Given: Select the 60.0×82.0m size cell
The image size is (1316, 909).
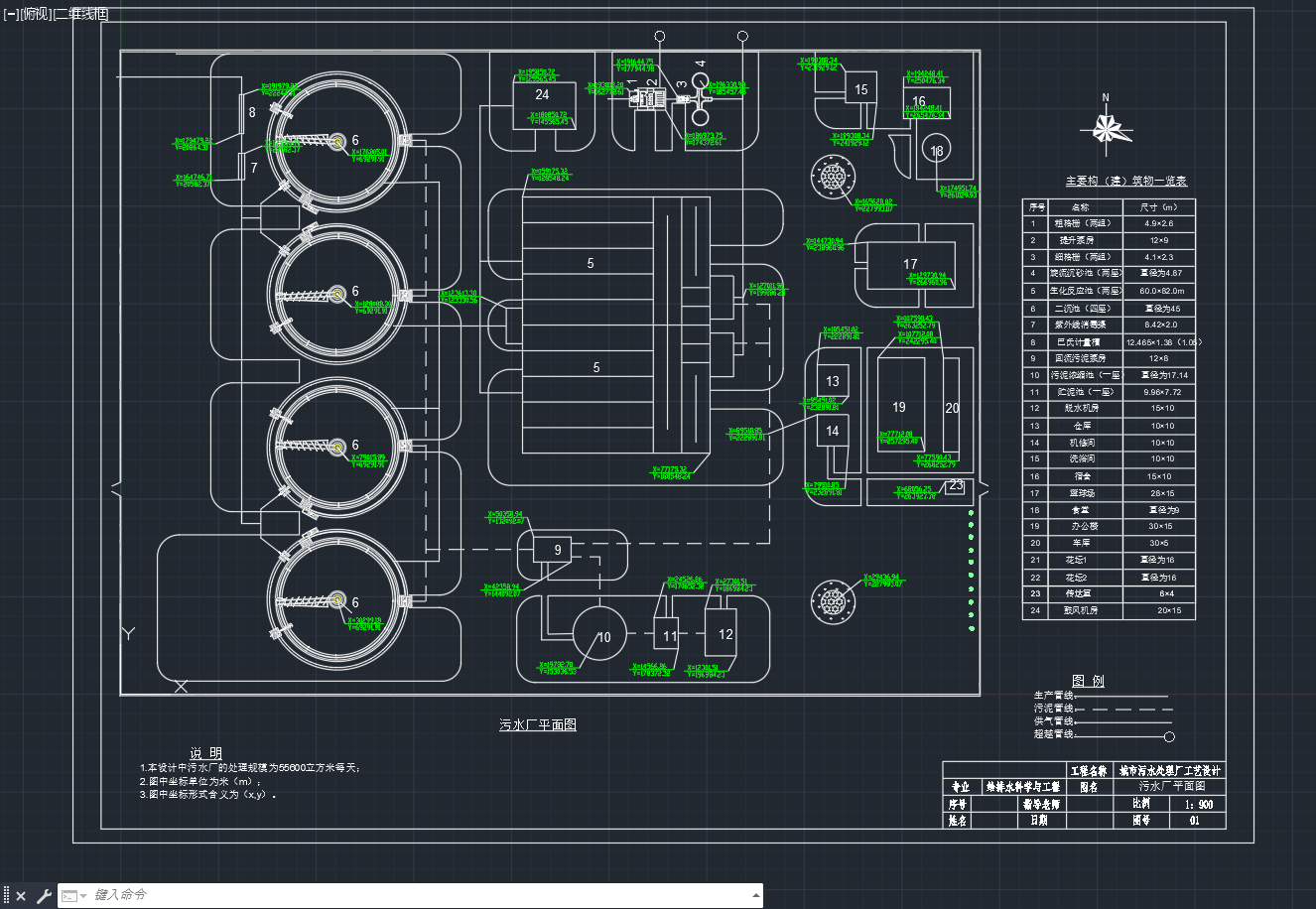Looking at the screenshot, I should click(x=1159, y=291).
